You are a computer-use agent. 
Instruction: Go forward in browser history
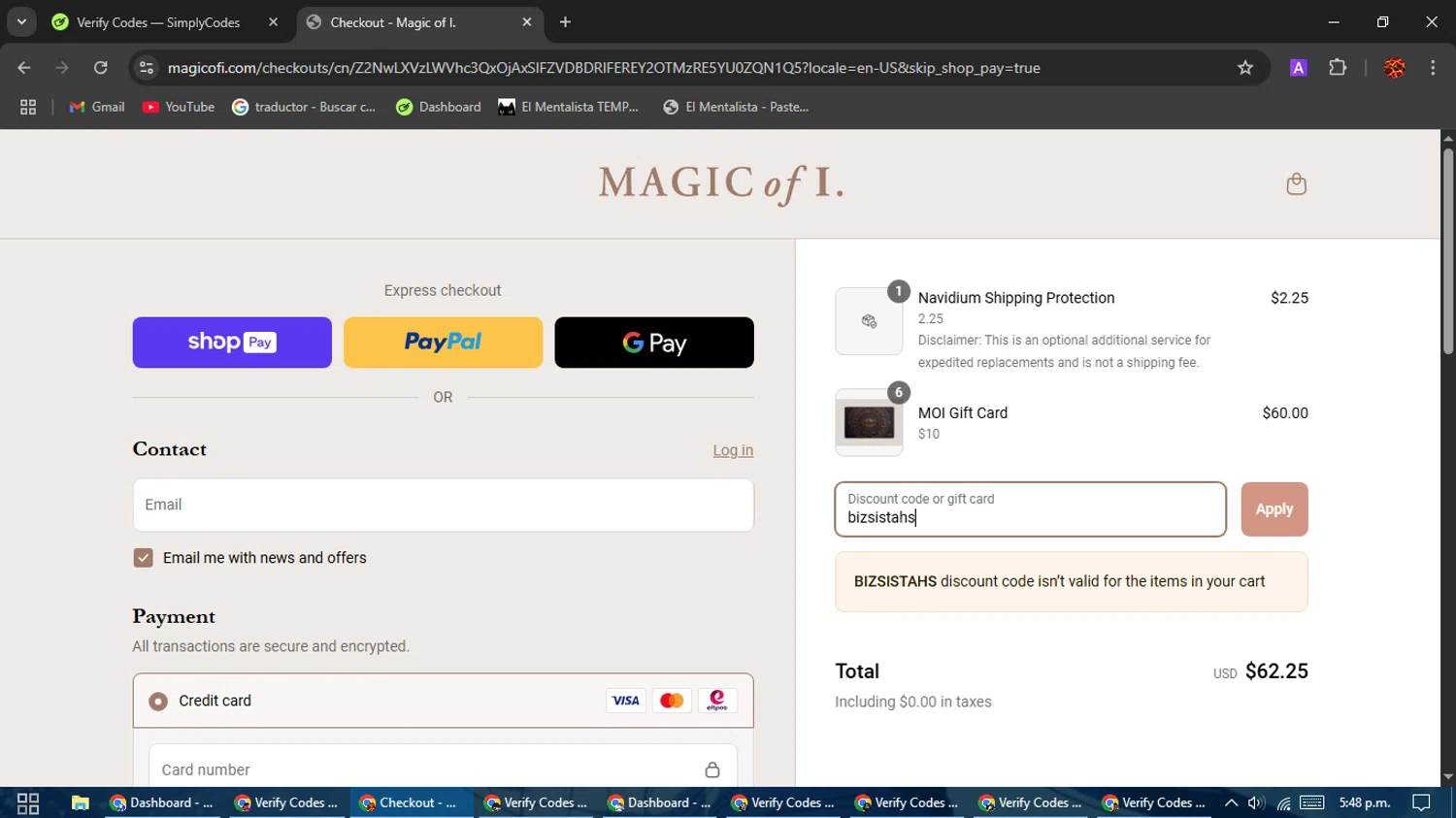[x=62, y=68]
